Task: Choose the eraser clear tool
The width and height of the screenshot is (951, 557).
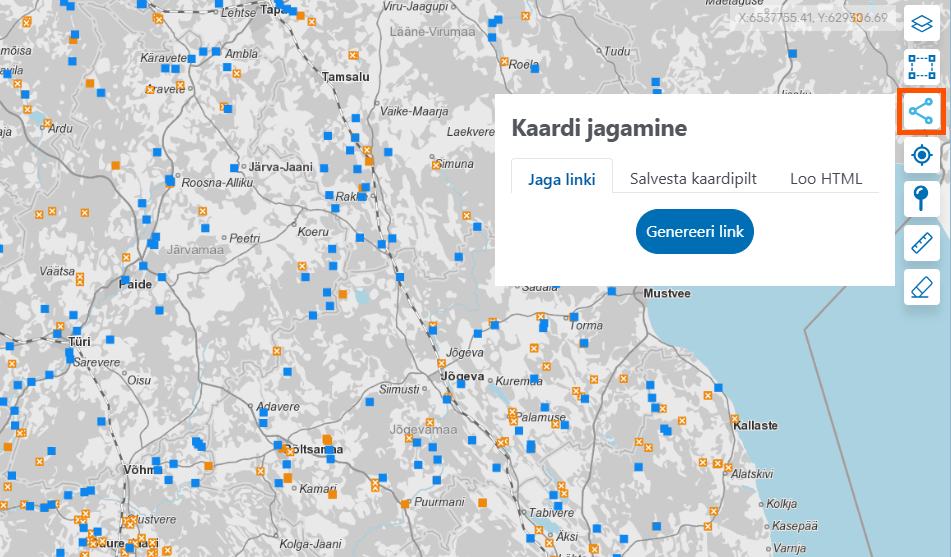Action: [x=921, y=287]
